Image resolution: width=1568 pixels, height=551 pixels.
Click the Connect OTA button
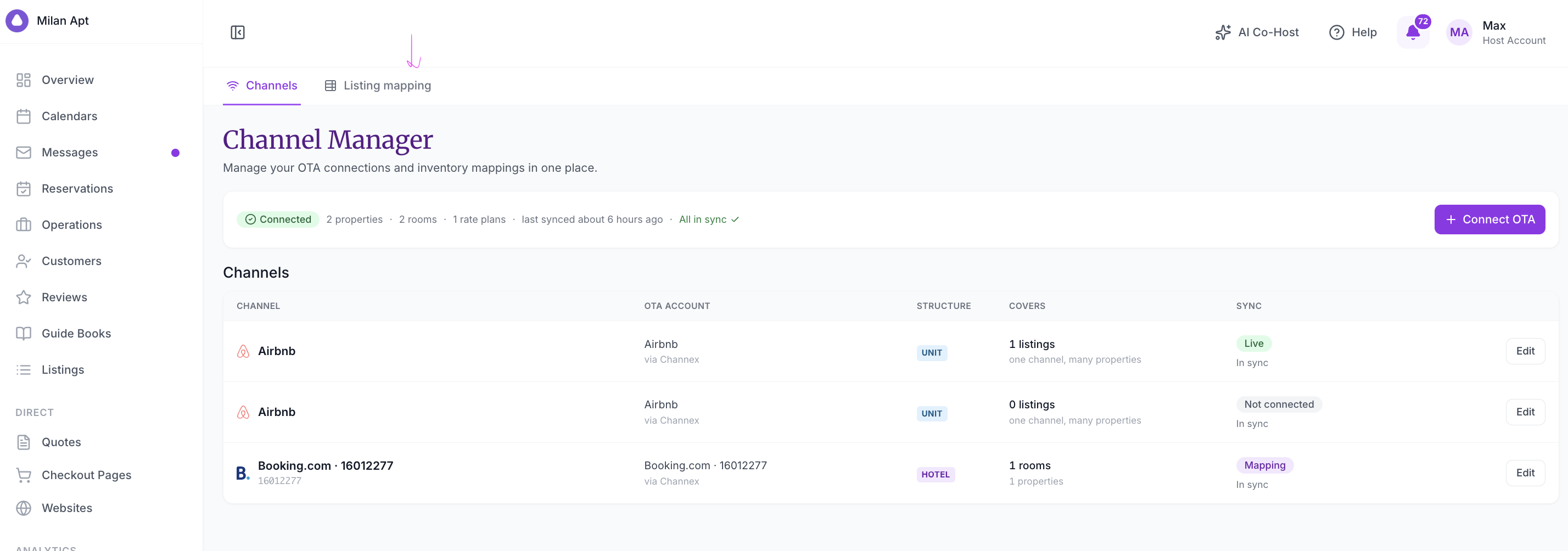click(1489, 220)
